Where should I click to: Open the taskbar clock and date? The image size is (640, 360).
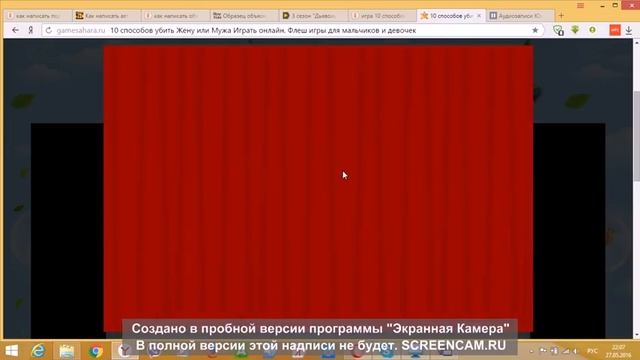(618, 351)
